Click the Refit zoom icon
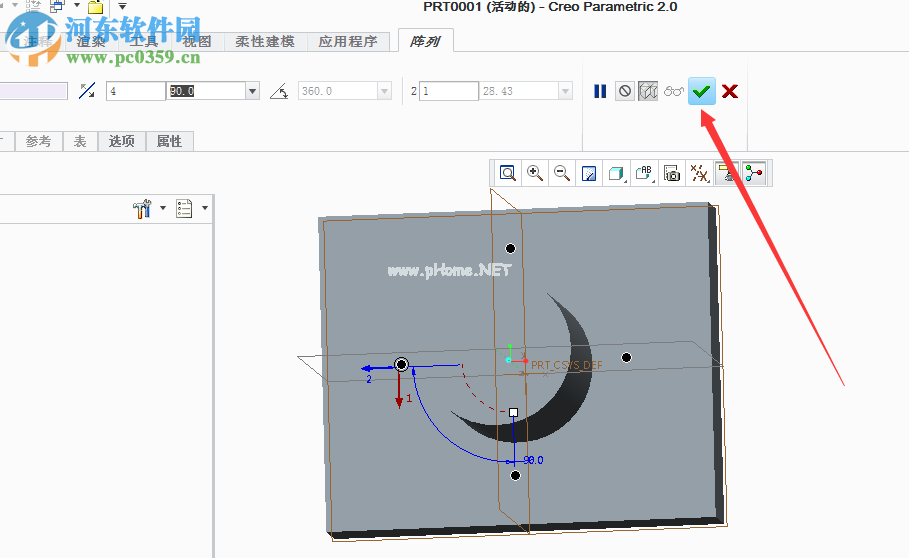This screenshot has width=909, height=558. point(508,173)
